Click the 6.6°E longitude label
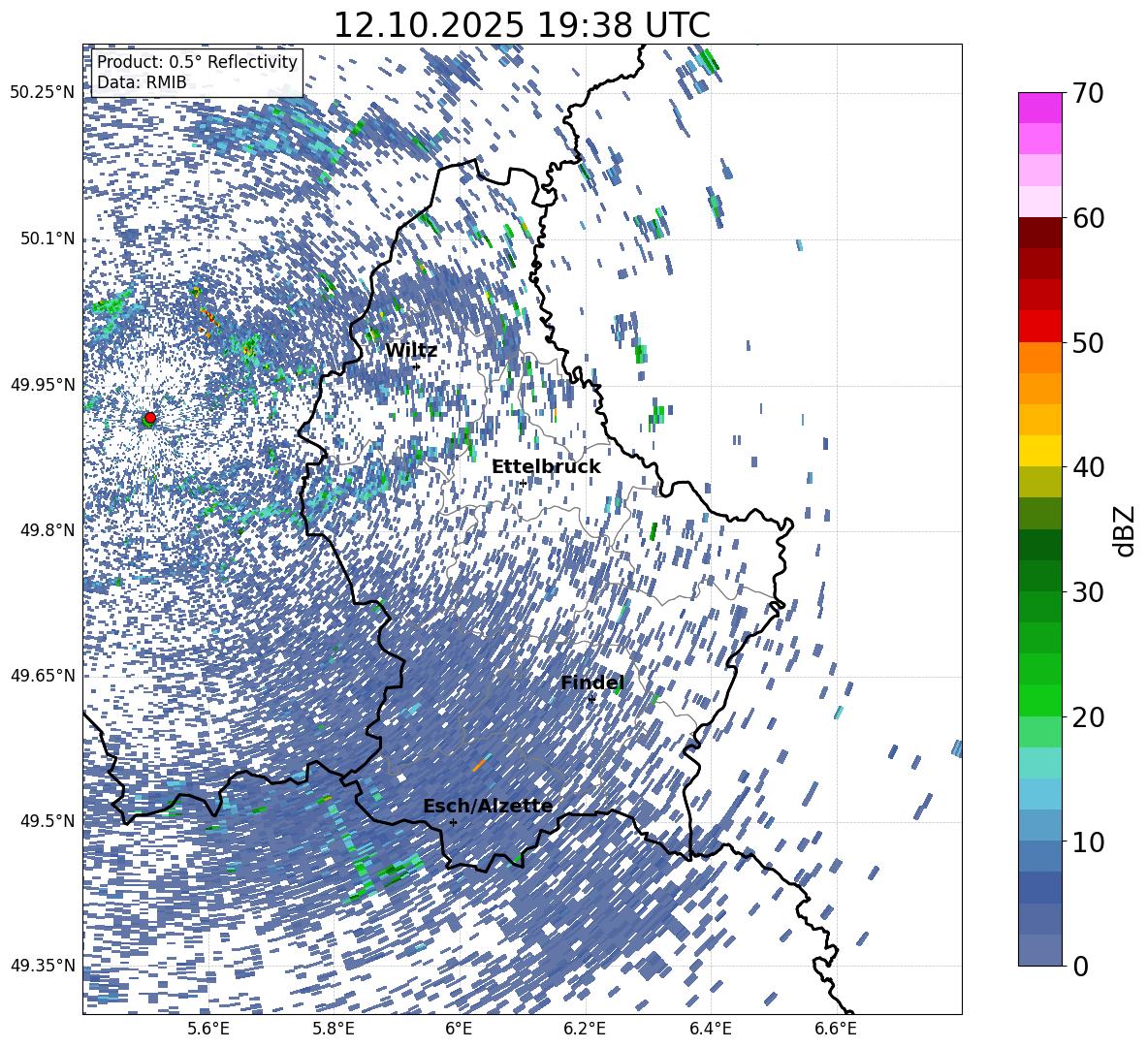This screenshot has width=1148, height=1048. tap(836, 1029)
